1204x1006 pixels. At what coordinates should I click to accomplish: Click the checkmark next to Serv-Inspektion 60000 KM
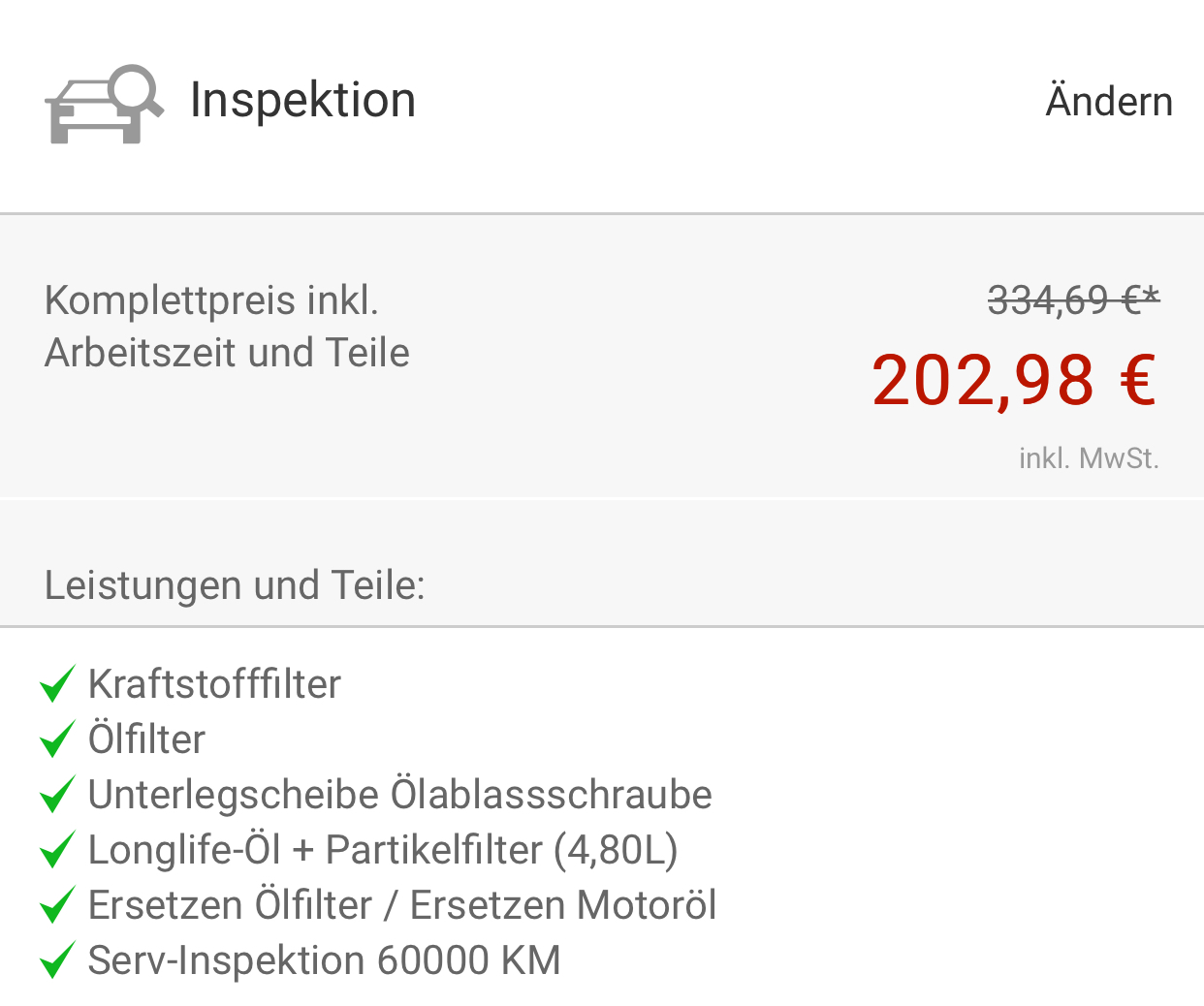coord(57,960)
